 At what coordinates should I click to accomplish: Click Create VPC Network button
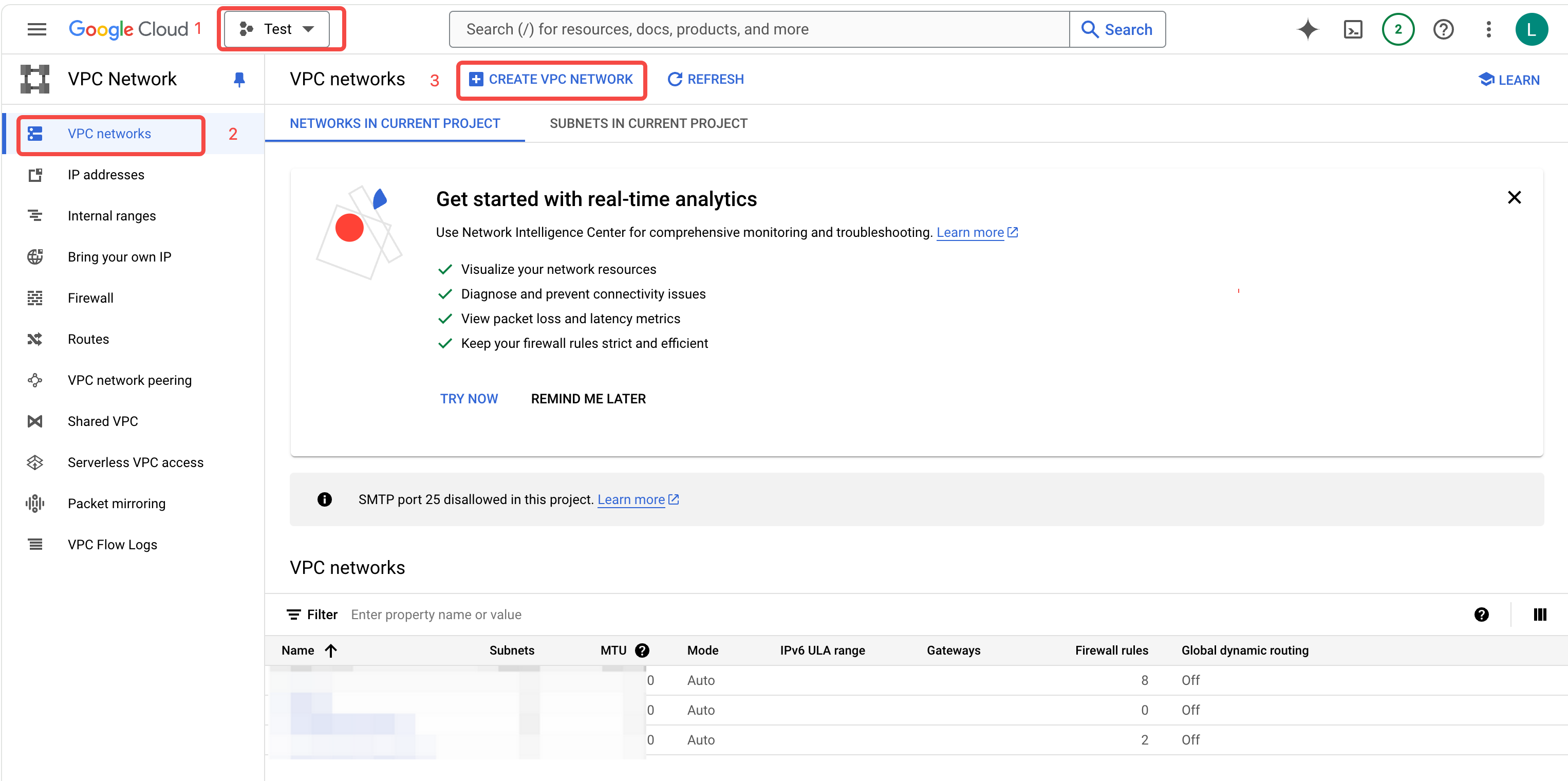551,80
